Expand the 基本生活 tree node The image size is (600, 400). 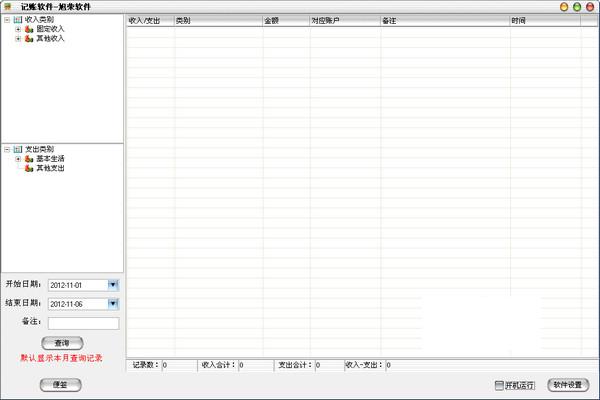(17, 159)
